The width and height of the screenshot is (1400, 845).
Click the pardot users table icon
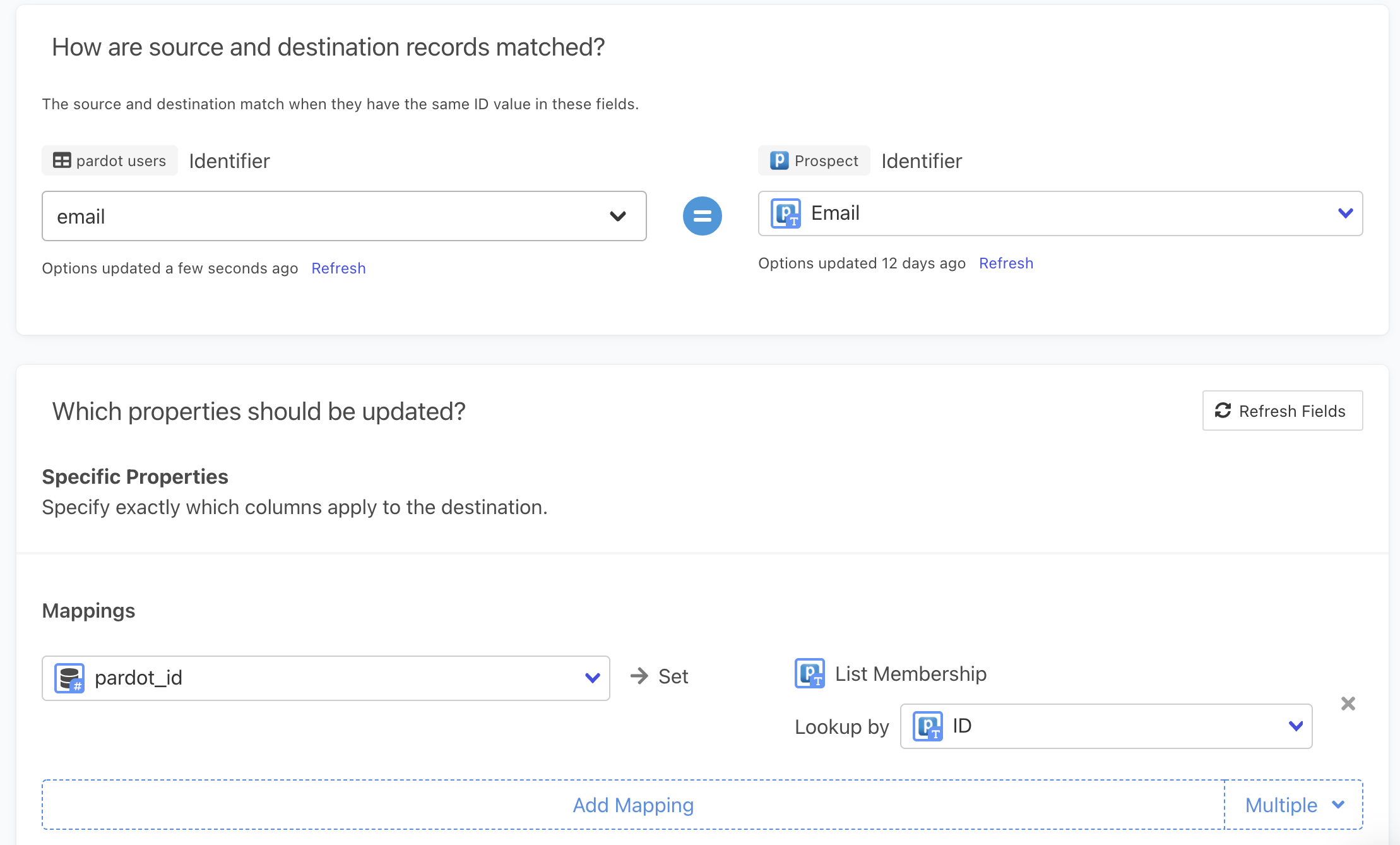[62, 160]
